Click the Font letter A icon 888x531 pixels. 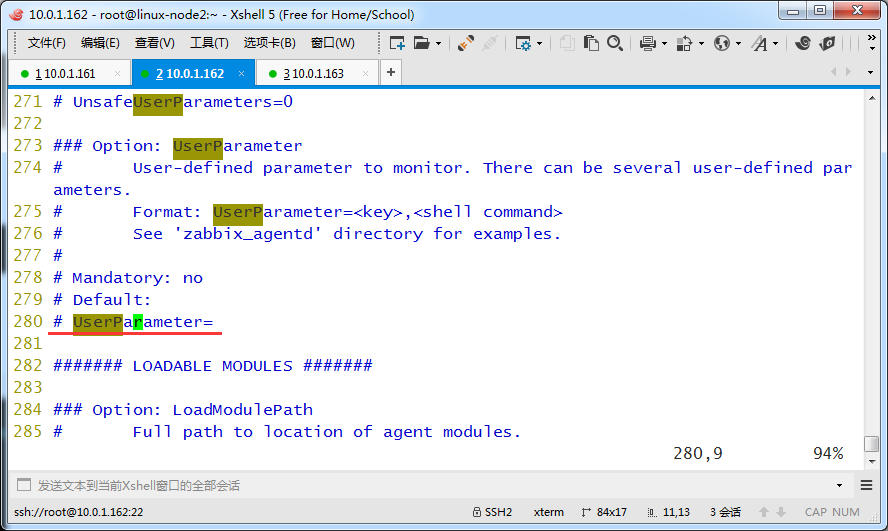[759, 43]
